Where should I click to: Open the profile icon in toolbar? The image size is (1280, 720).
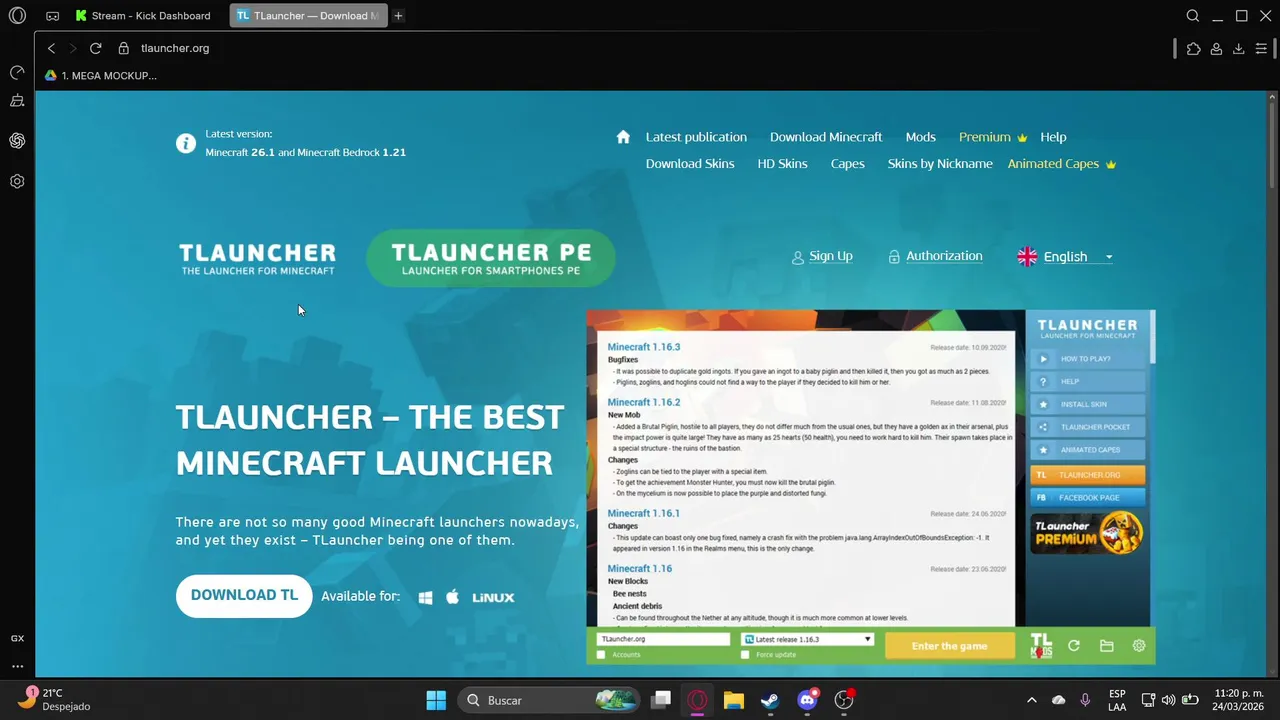[x=1216, y=48]
